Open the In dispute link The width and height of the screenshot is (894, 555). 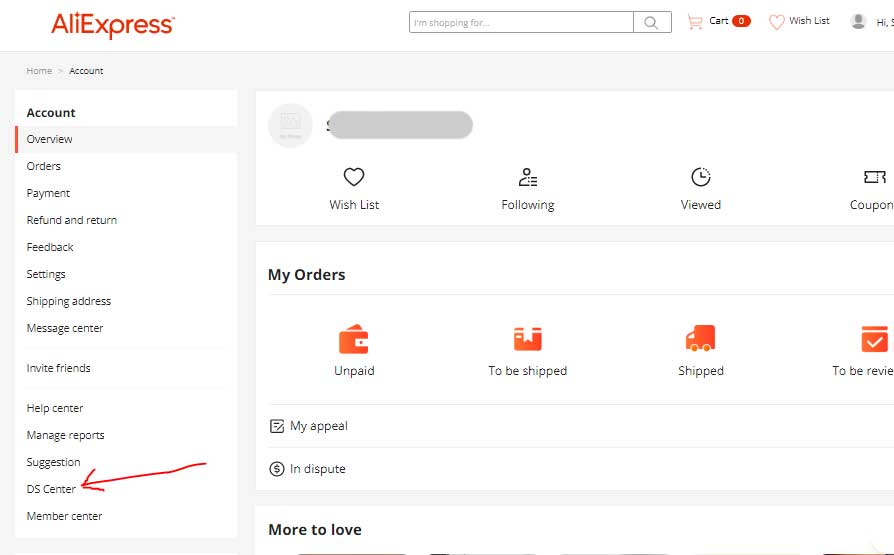318,469
